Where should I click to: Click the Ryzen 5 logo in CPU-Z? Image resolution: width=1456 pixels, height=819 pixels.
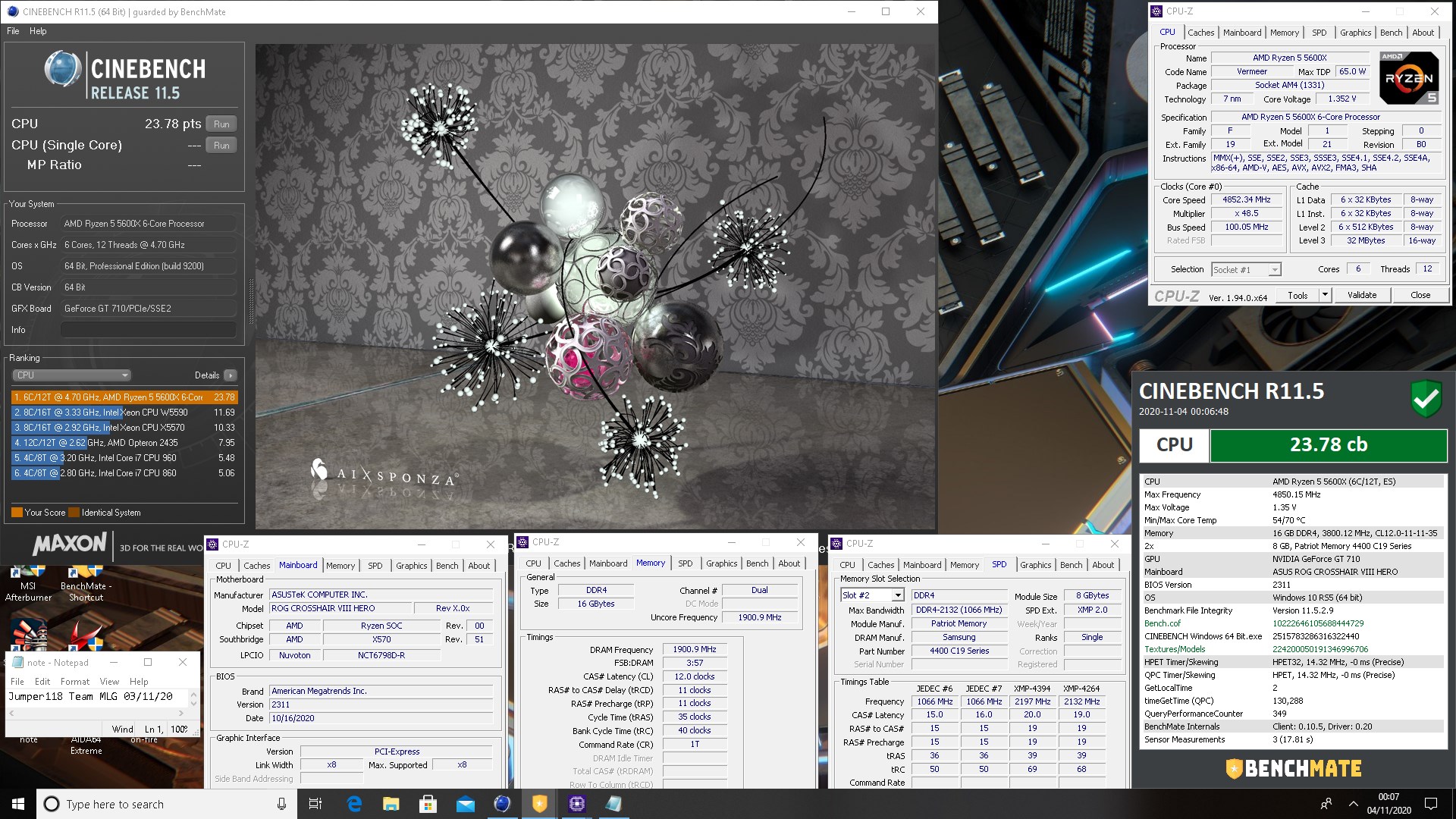click(x=1409, y=78)
